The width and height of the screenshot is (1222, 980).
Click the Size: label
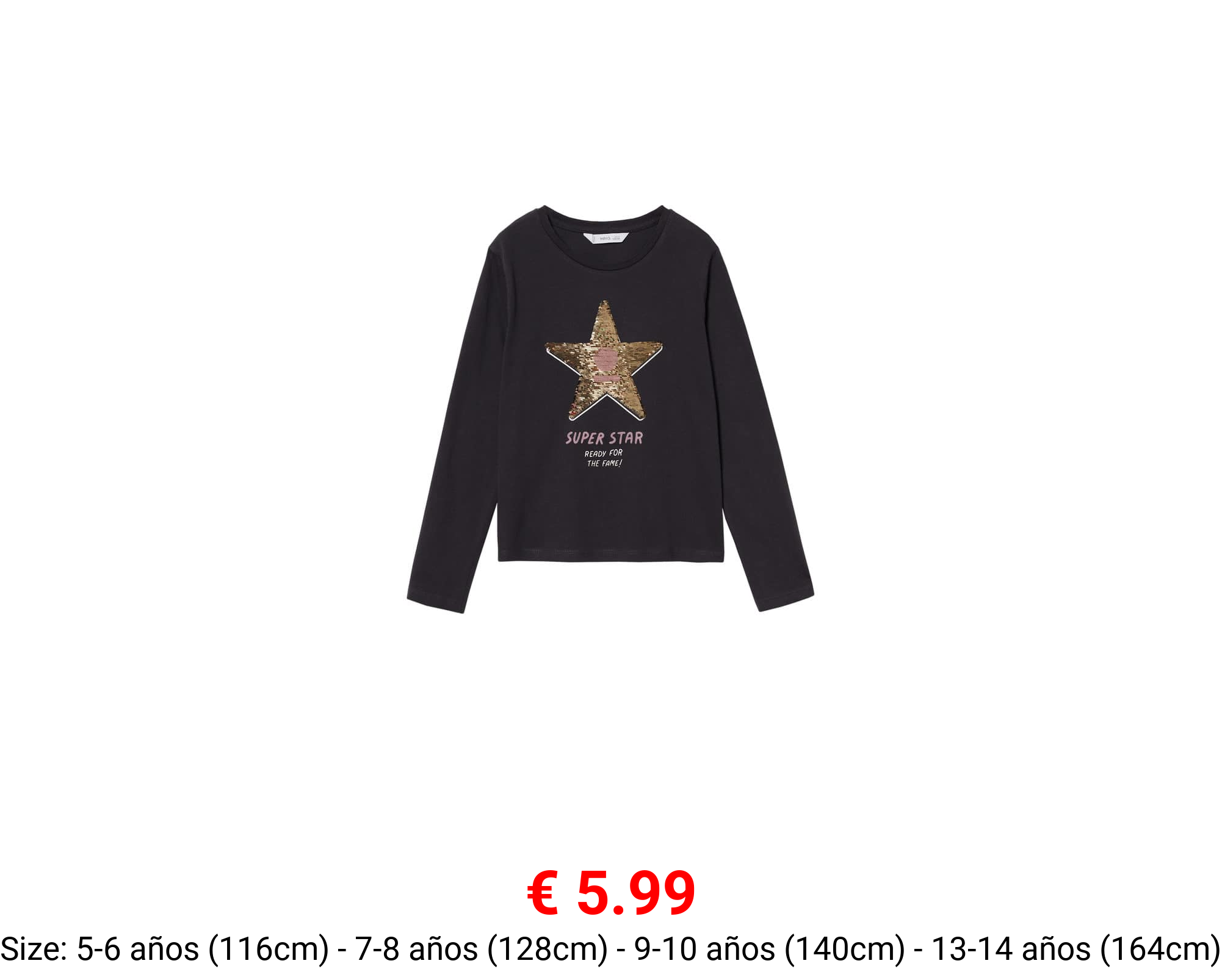[34, 949]
